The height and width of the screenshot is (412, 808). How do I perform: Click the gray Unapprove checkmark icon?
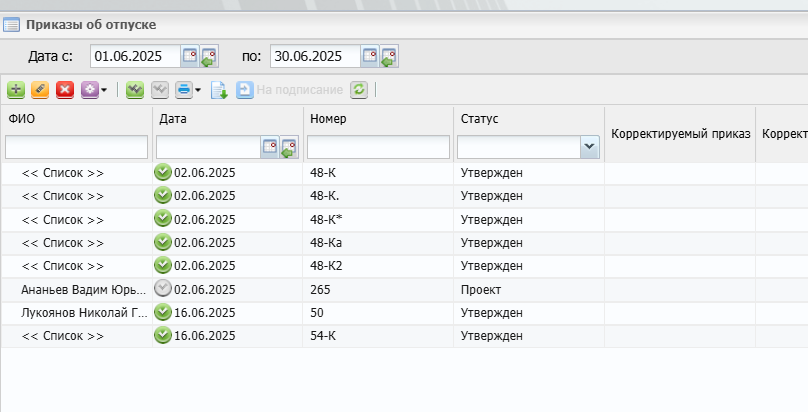[160, 90]
